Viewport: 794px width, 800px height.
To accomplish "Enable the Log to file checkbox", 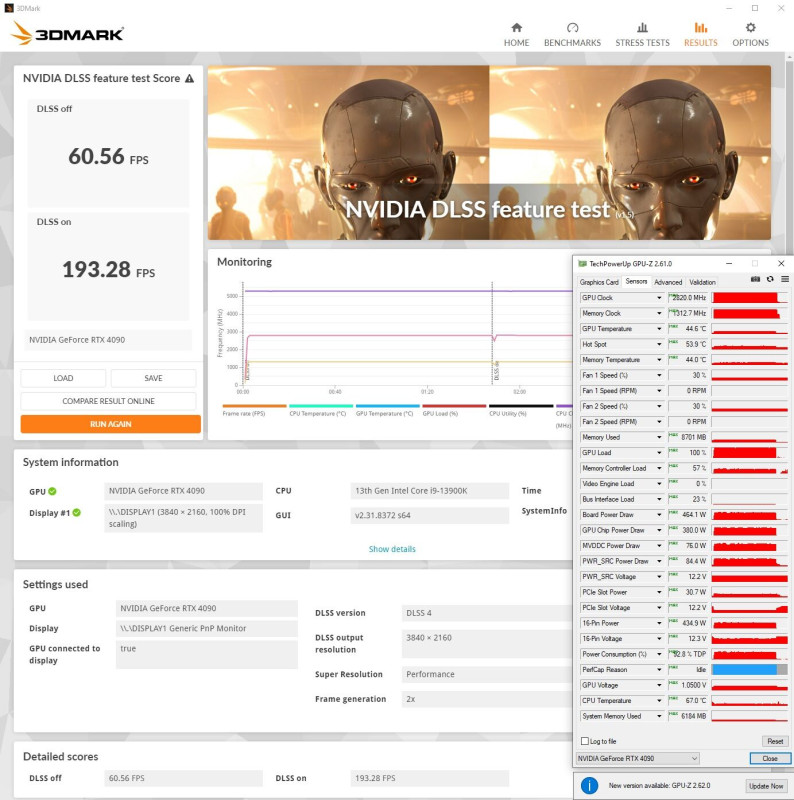I will click(x=585, y=741).
